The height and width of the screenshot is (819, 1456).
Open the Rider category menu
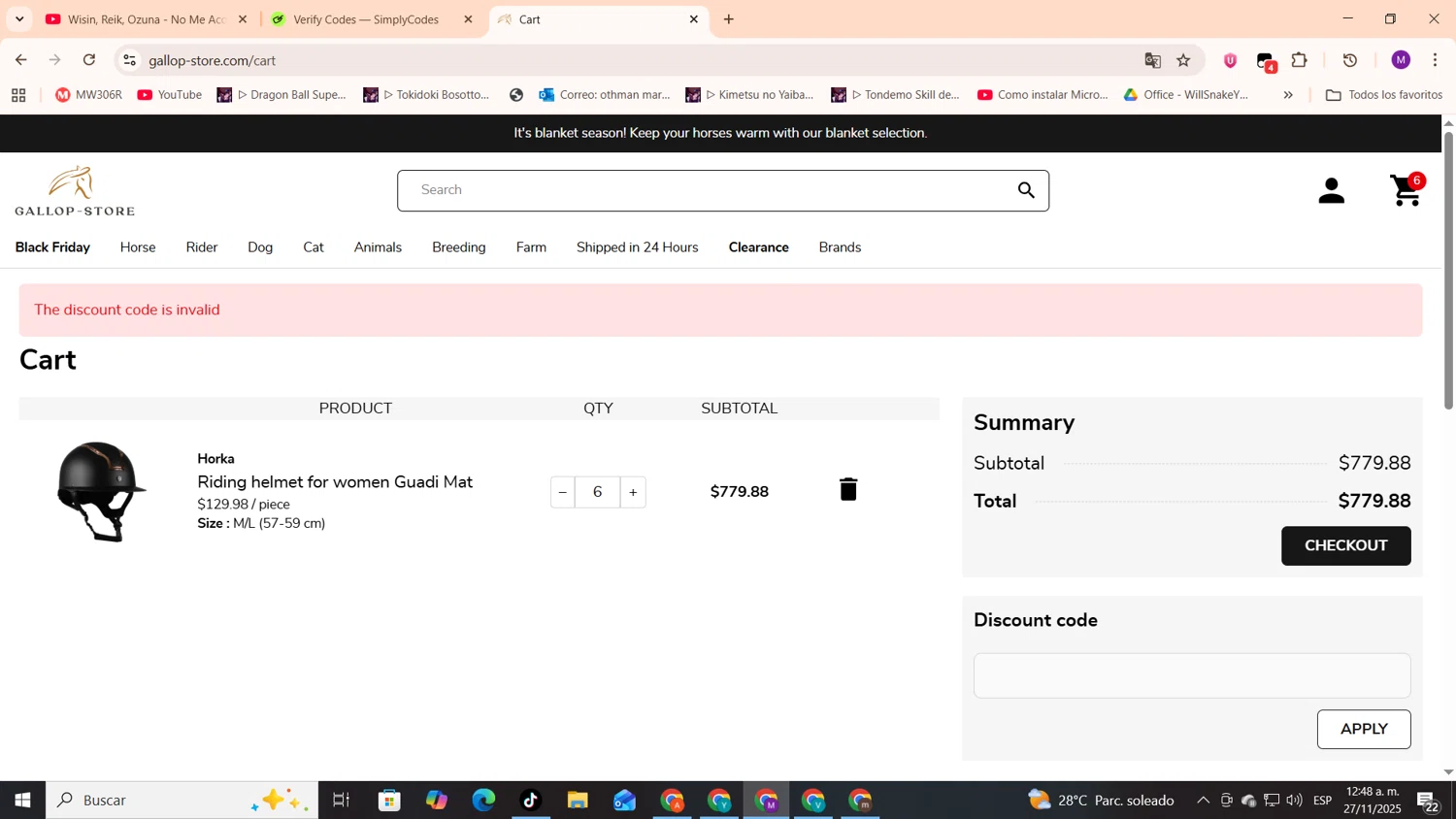coord(202,247)
